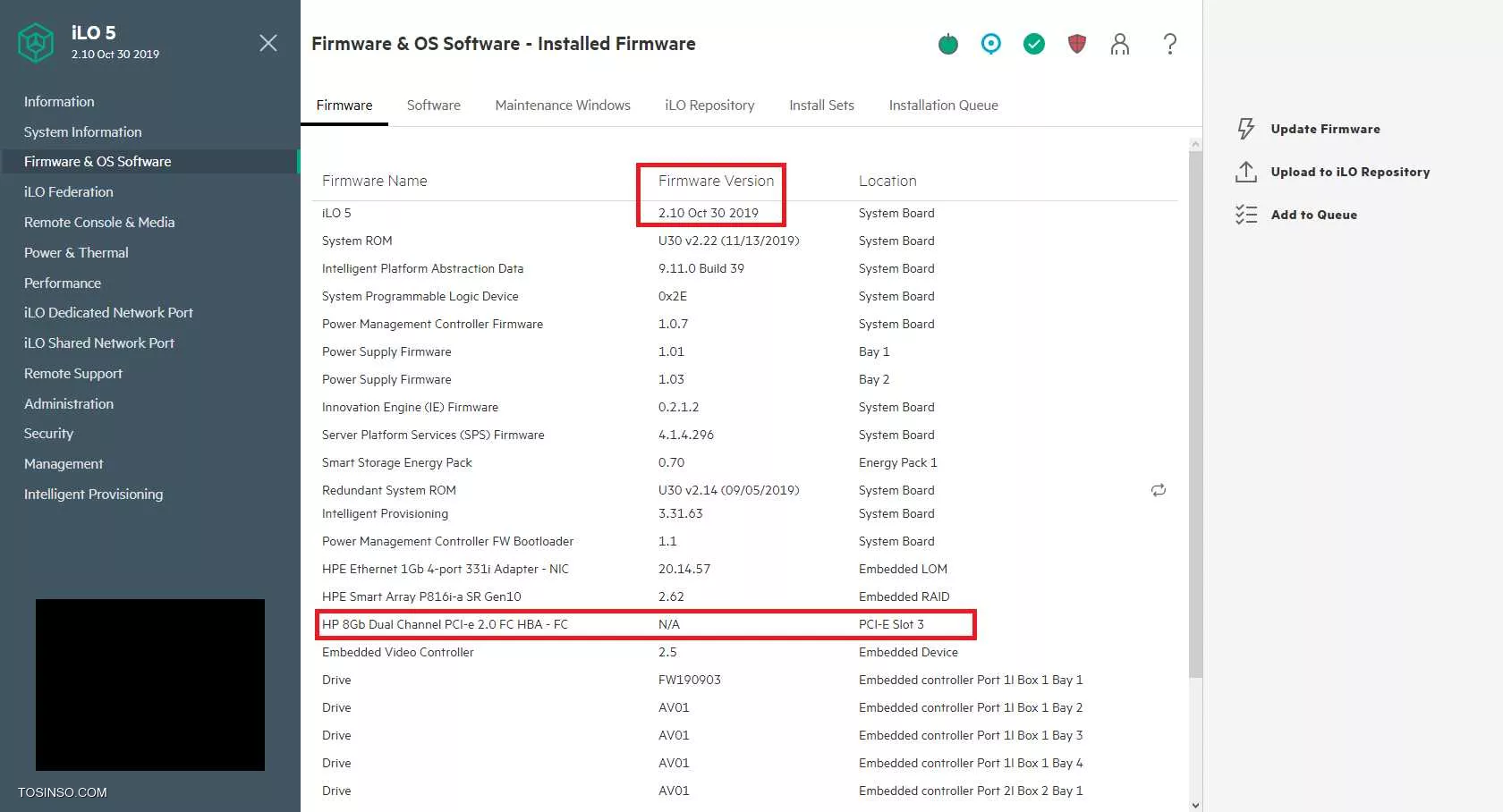Click the Add to Queue link

[1314, 215]
